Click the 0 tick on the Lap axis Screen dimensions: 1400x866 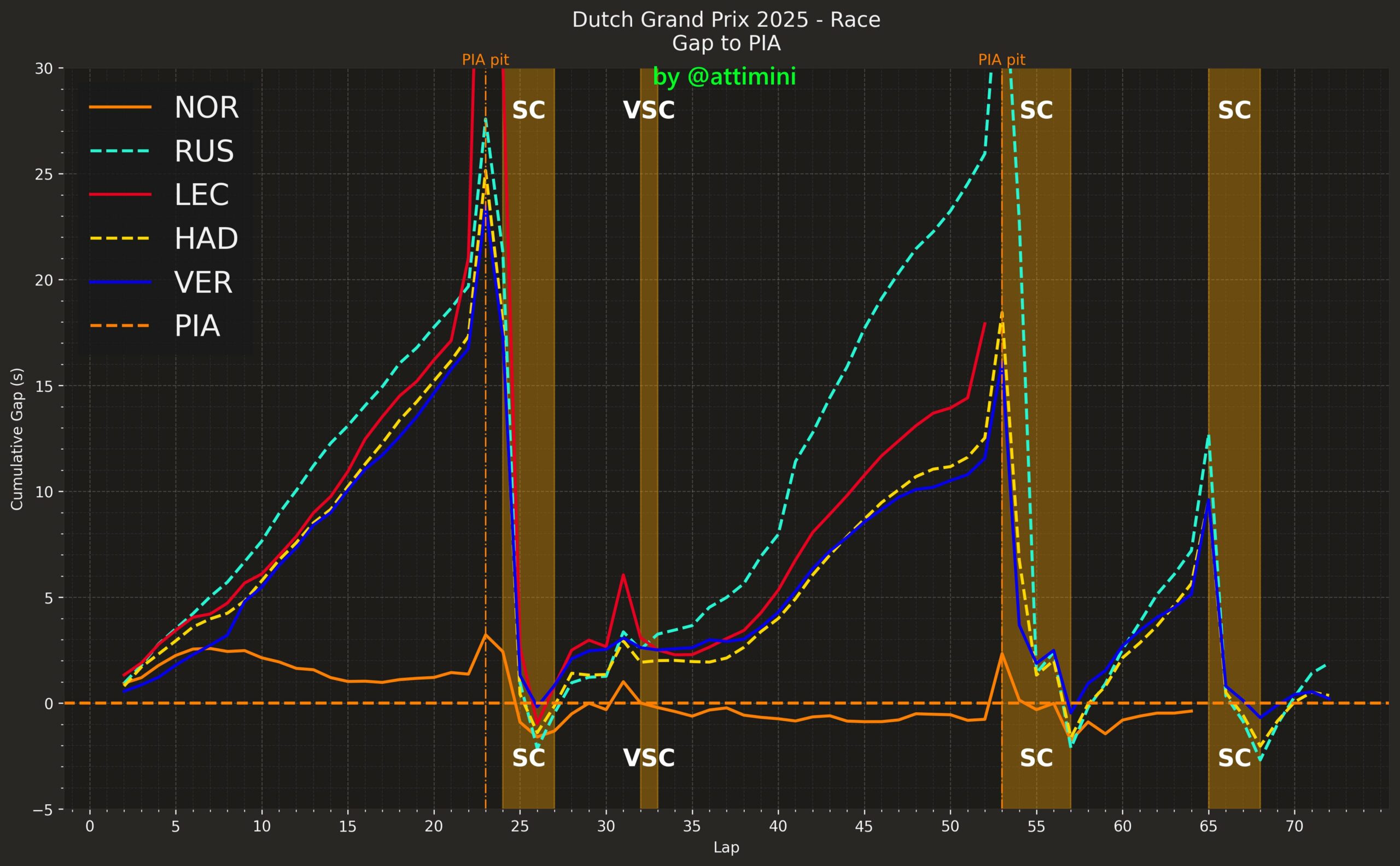click(x=90, y=827)
